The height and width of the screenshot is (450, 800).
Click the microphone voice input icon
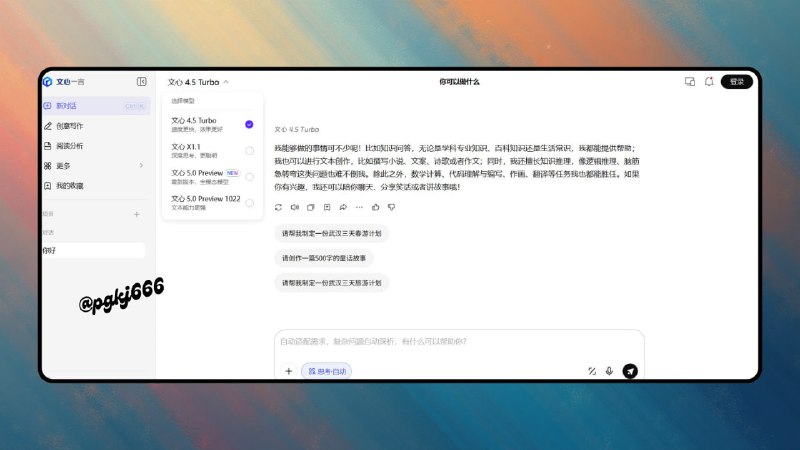(x=609, y=371)
